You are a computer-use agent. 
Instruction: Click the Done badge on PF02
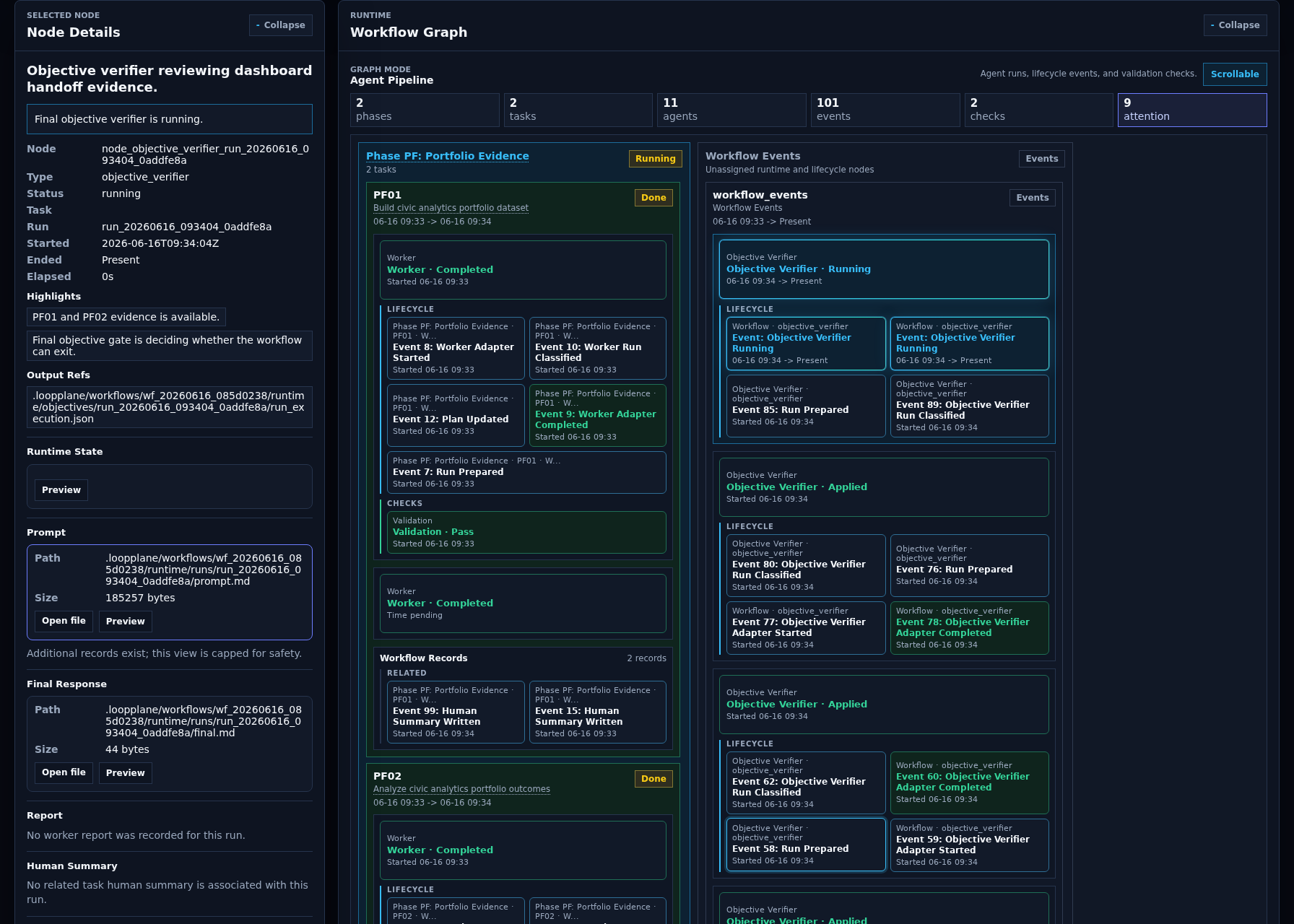[x=653, y=779]
